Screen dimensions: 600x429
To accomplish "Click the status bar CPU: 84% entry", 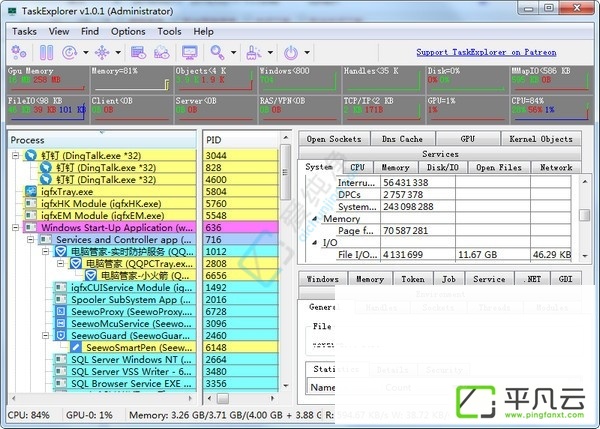I will (x=28, y=415).
